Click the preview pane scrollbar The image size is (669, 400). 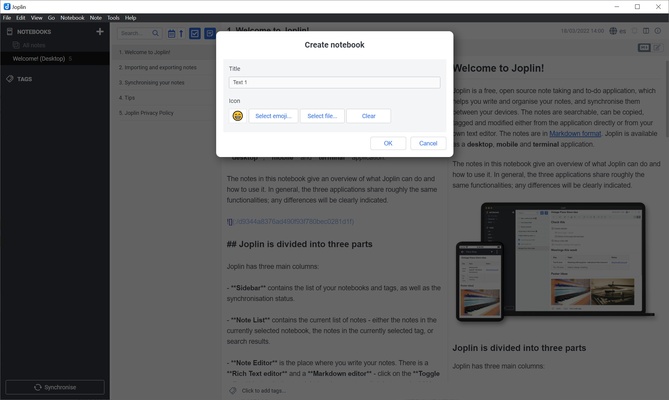click(667, 98)
